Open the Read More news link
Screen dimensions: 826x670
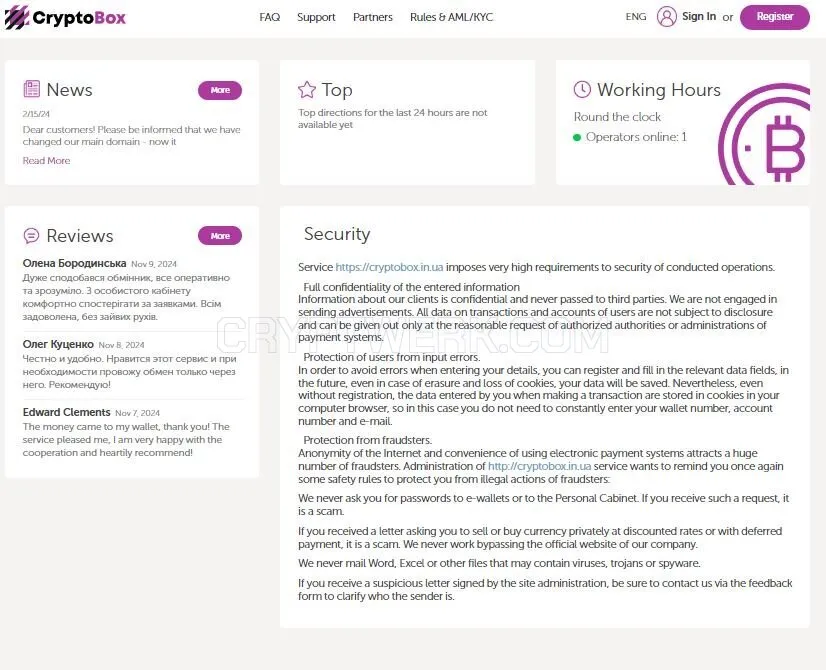point(46,161)
